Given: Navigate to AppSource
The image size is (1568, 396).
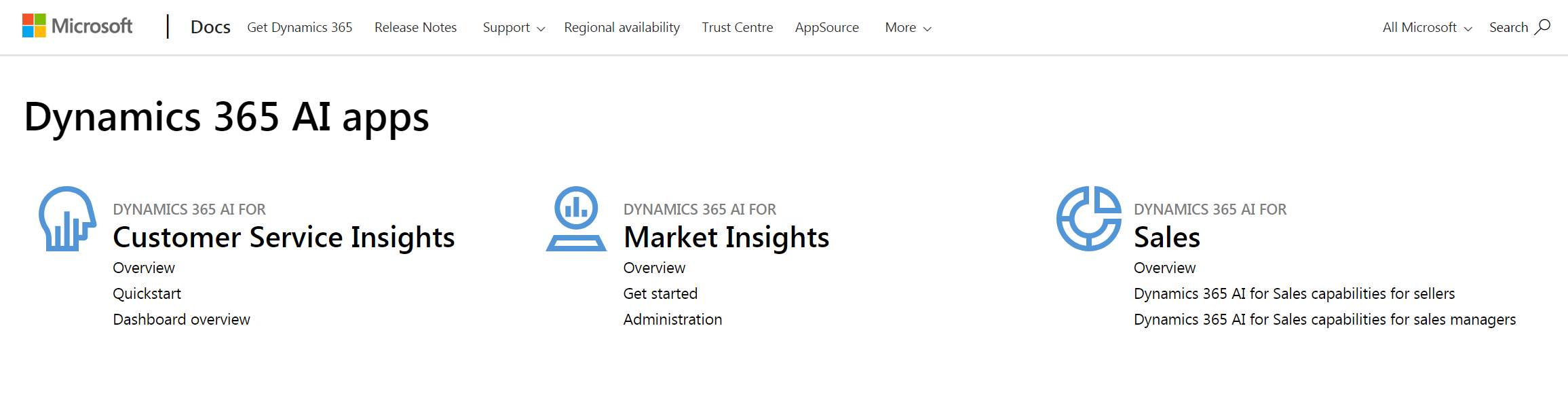Looking at the screenshot, I should [x=826, y=28].
